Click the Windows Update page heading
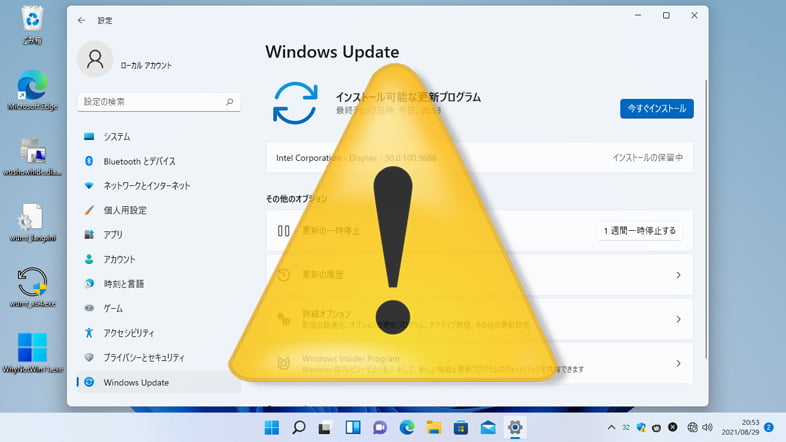This screenshot has width=786, height=442. pyautogui.click(x=332, y=52)
